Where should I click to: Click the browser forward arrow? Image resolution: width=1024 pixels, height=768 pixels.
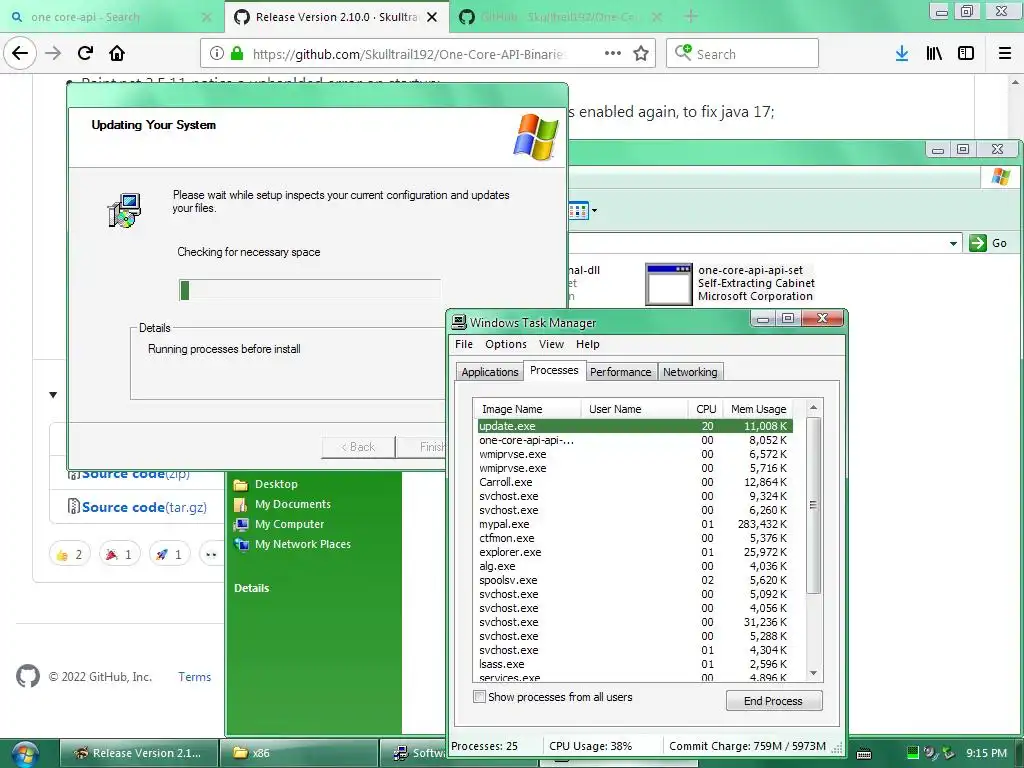[x=53, y=53]
